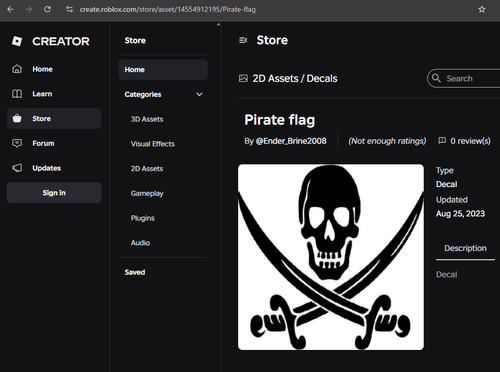Image resolution: width=500 pixels, height=372 pixels.
Task: Click the main Store page heading
Action: pos(272,40)
